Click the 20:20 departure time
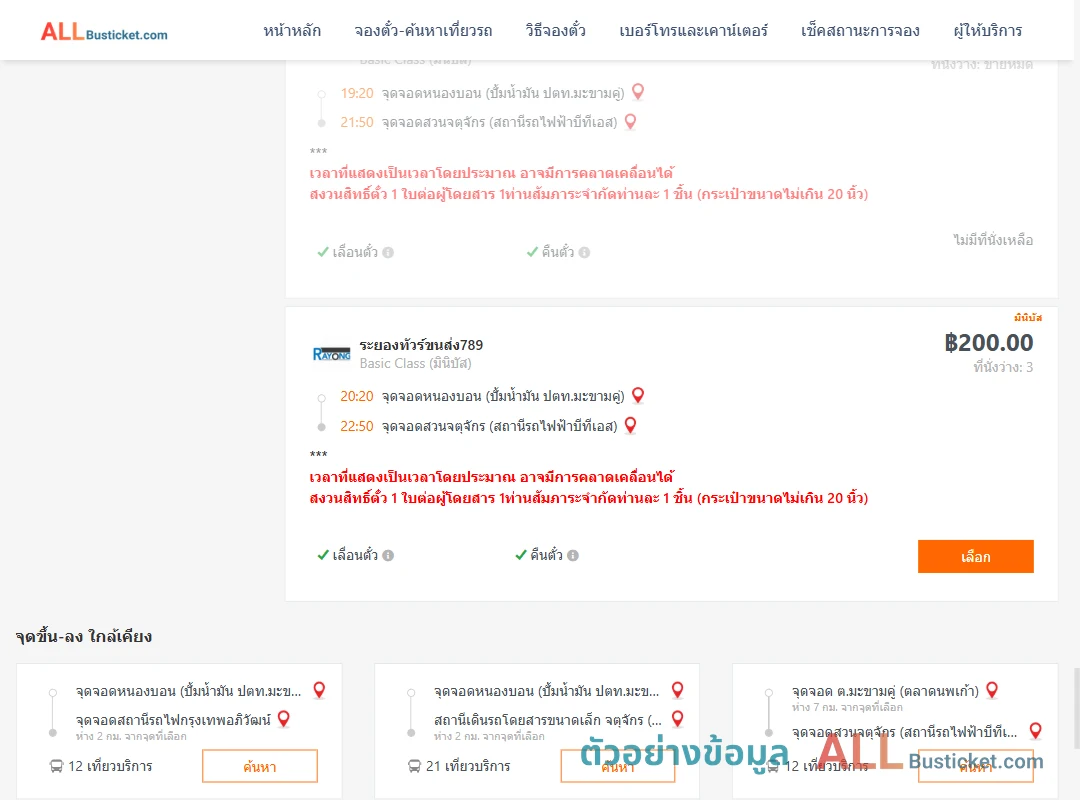The image size is (1080, 800). tap(357, 396)
